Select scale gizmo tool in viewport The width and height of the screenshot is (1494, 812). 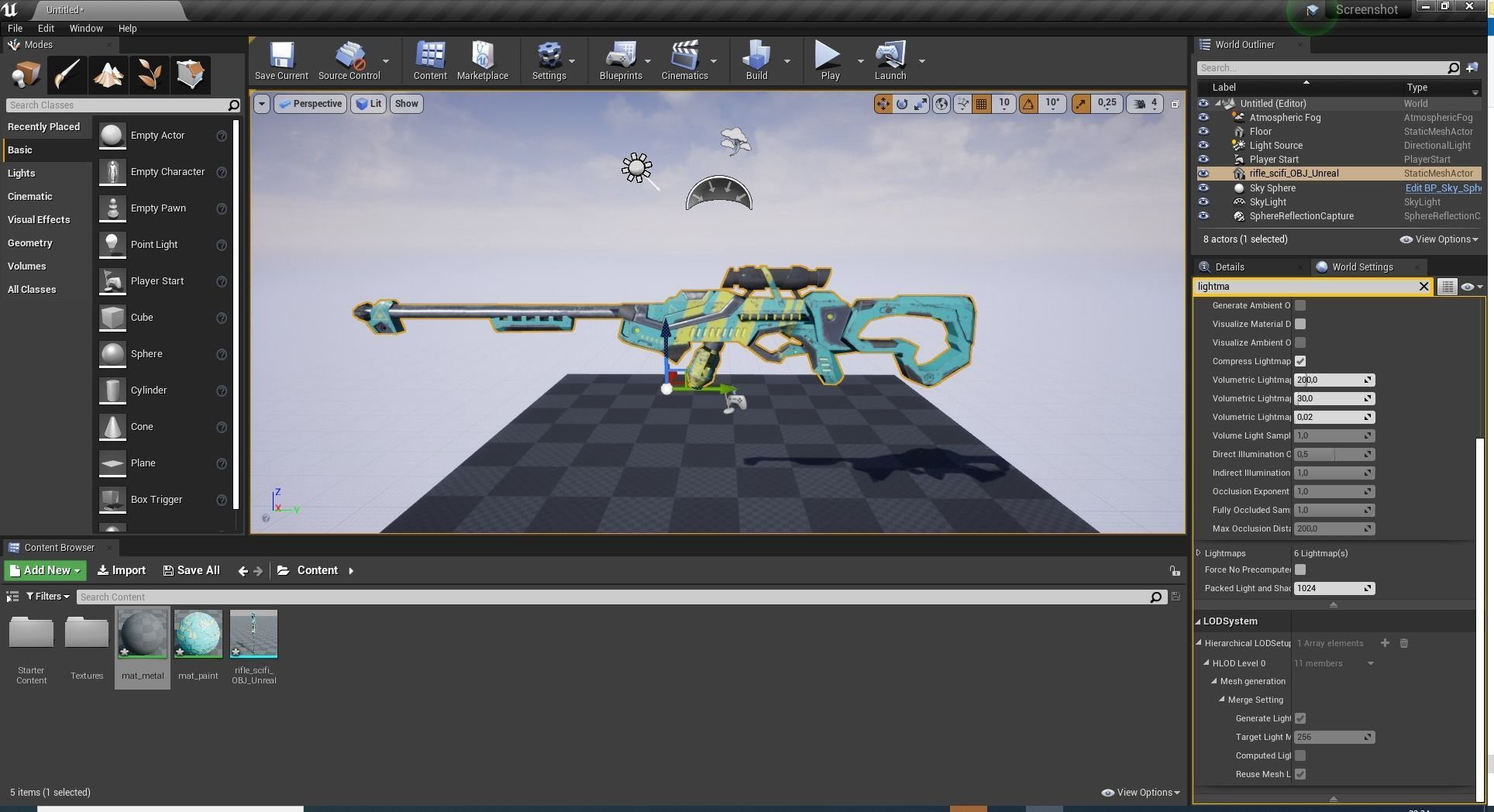[x=921, y=103]
